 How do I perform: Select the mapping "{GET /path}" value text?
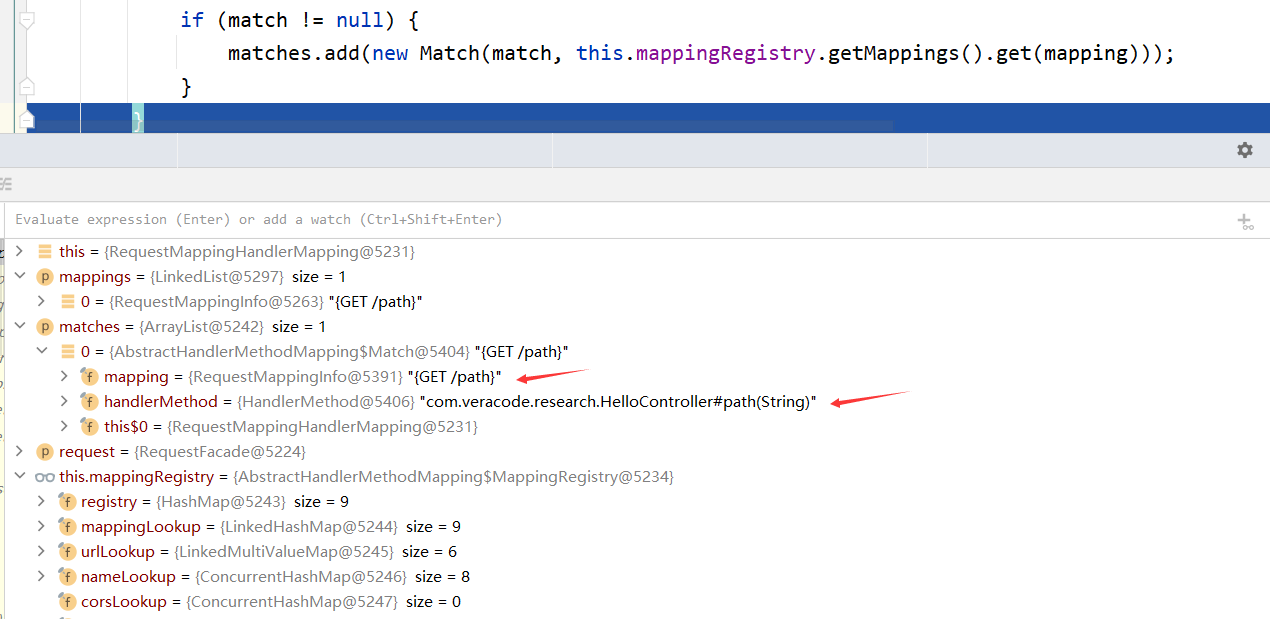click(x=455, y=376)
